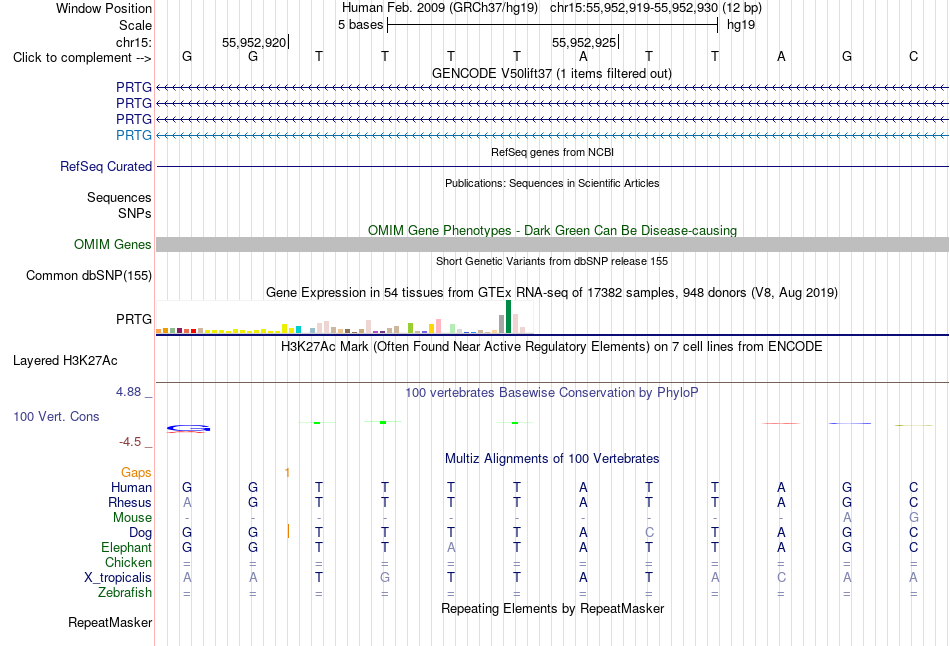Click the orange insertion tick in the Dog row
Image resolution: width=950 pixels, height=646 pixels.
point(288,531)
